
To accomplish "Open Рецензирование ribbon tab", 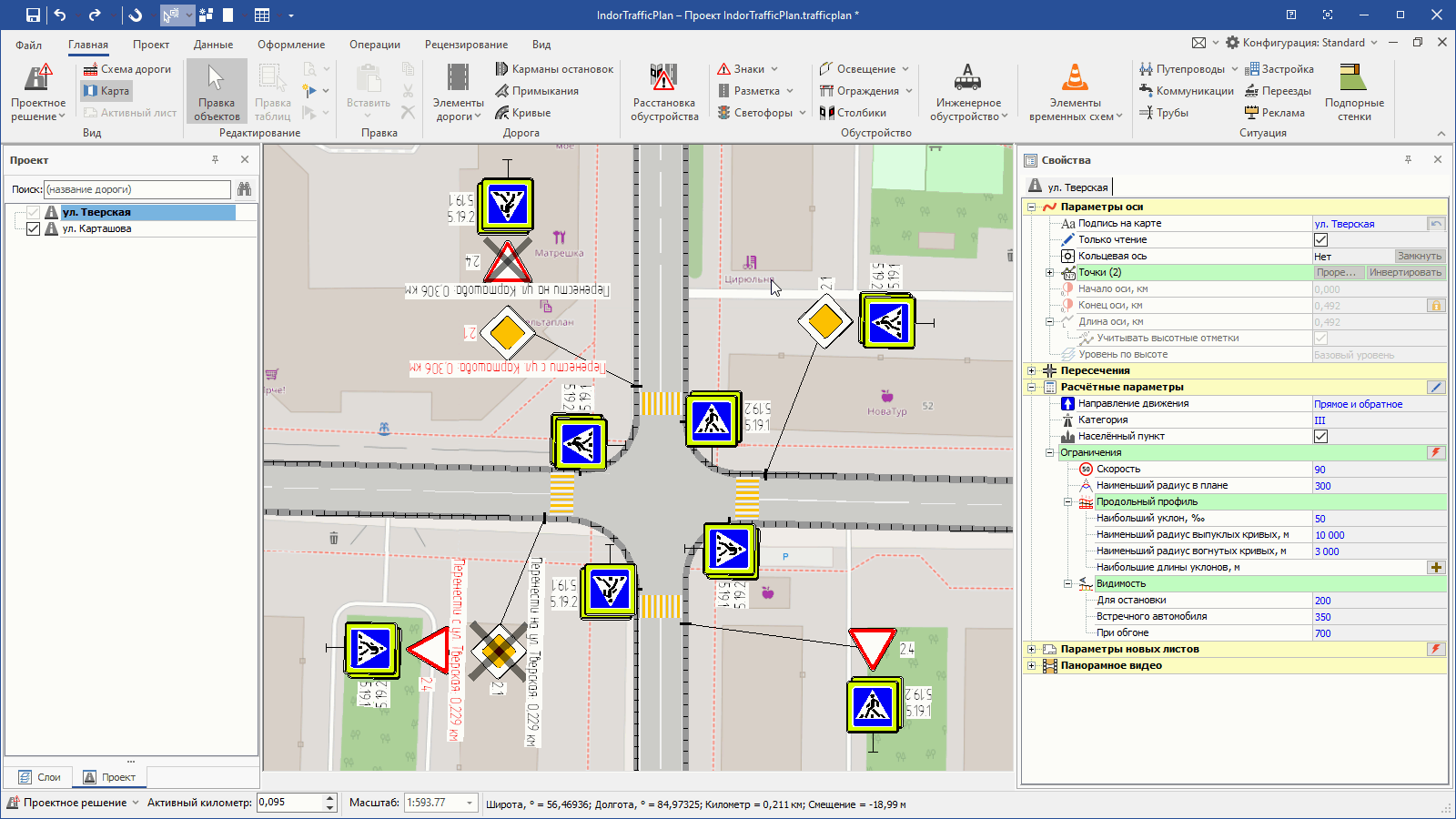I will pyautogui.click(x=466, y=45).
